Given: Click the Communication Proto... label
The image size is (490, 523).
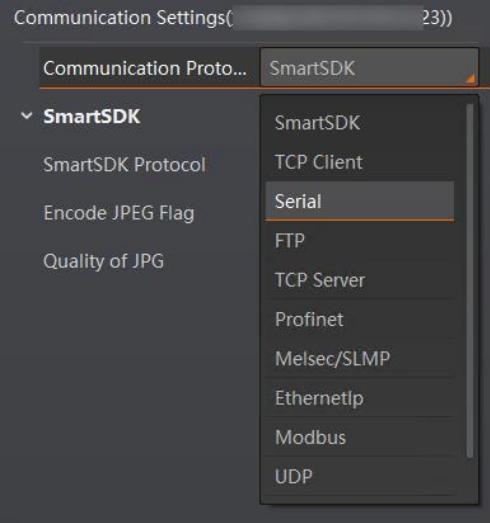Looking at the screenshot, I should [x=145, y=68].
